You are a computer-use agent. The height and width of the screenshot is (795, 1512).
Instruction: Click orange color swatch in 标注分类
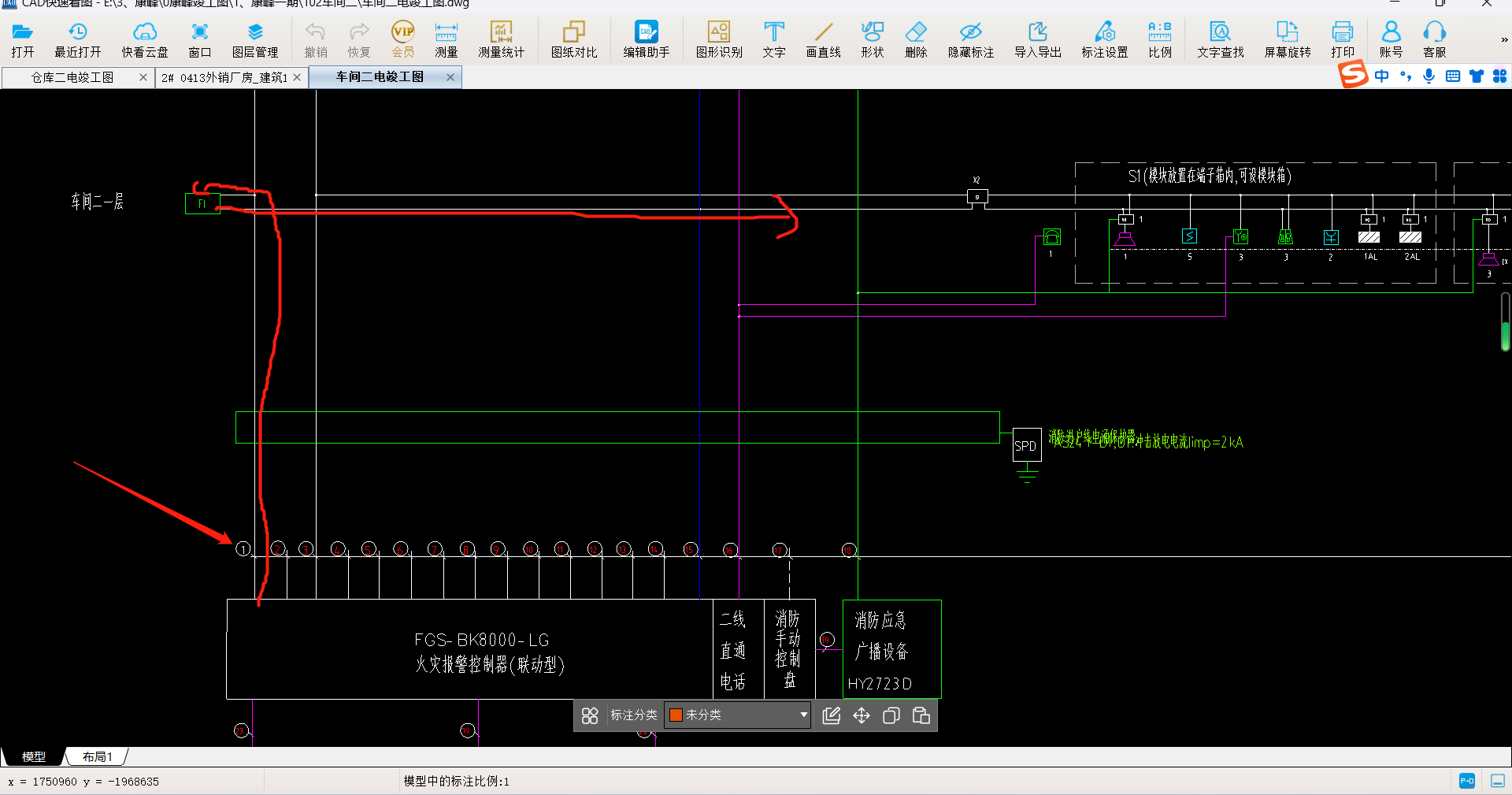(676, 715)
